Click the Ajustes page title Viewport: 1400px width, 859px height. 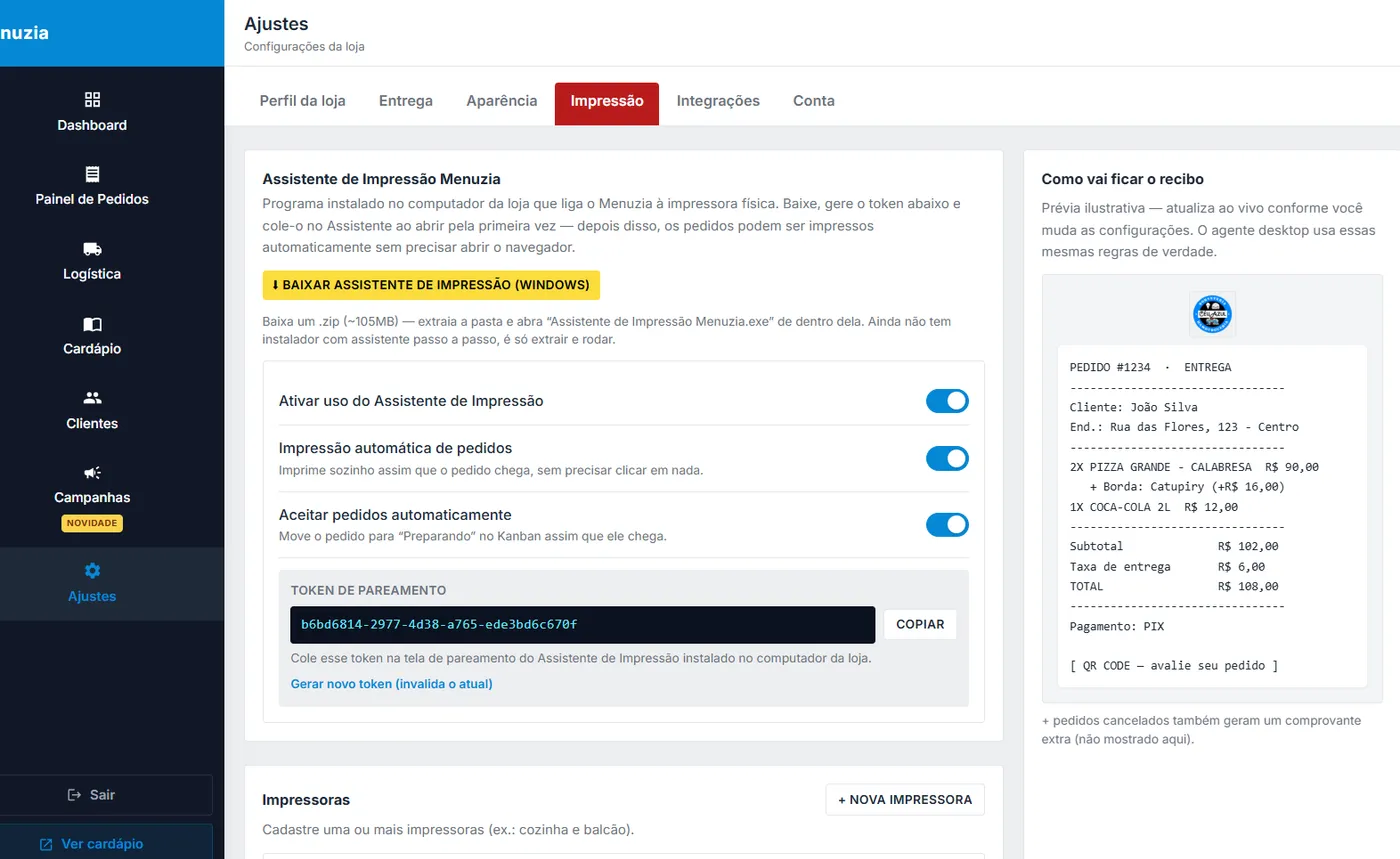[x=276, y=24]
